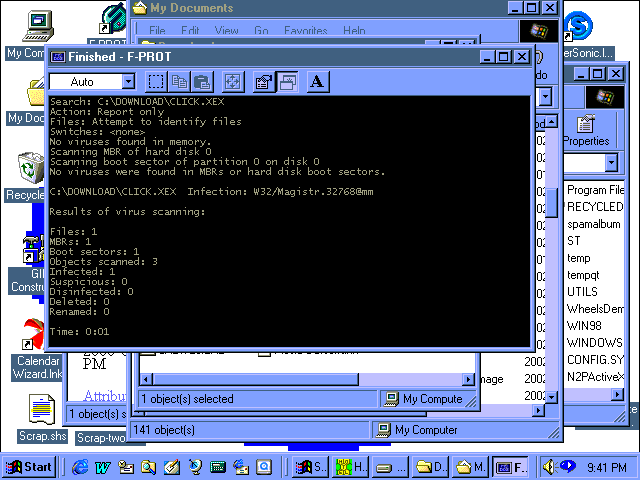Viewport: 640px width, 480px height.
Task: Open the Edit menu in My Documents
Action: point(190,31)
